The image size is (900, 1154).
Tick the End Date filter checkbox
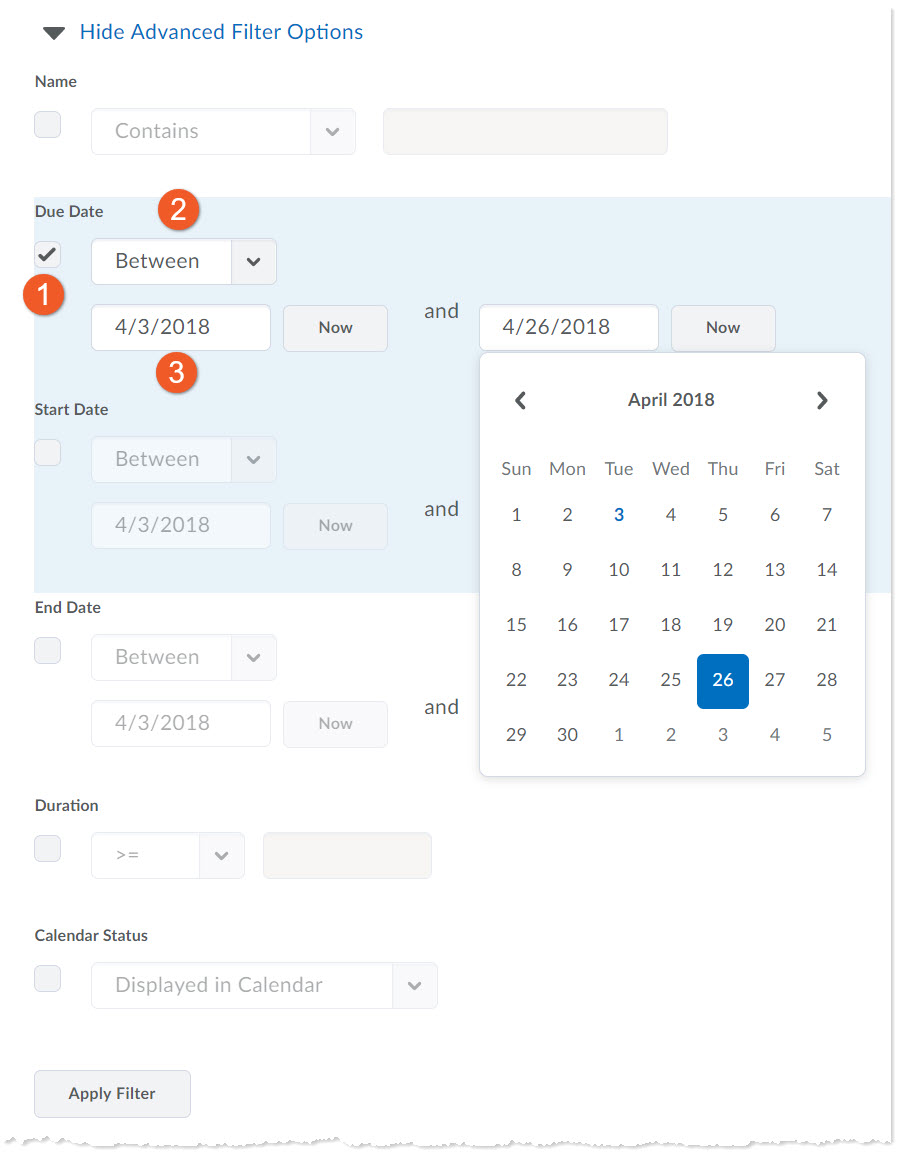point(48,650)
